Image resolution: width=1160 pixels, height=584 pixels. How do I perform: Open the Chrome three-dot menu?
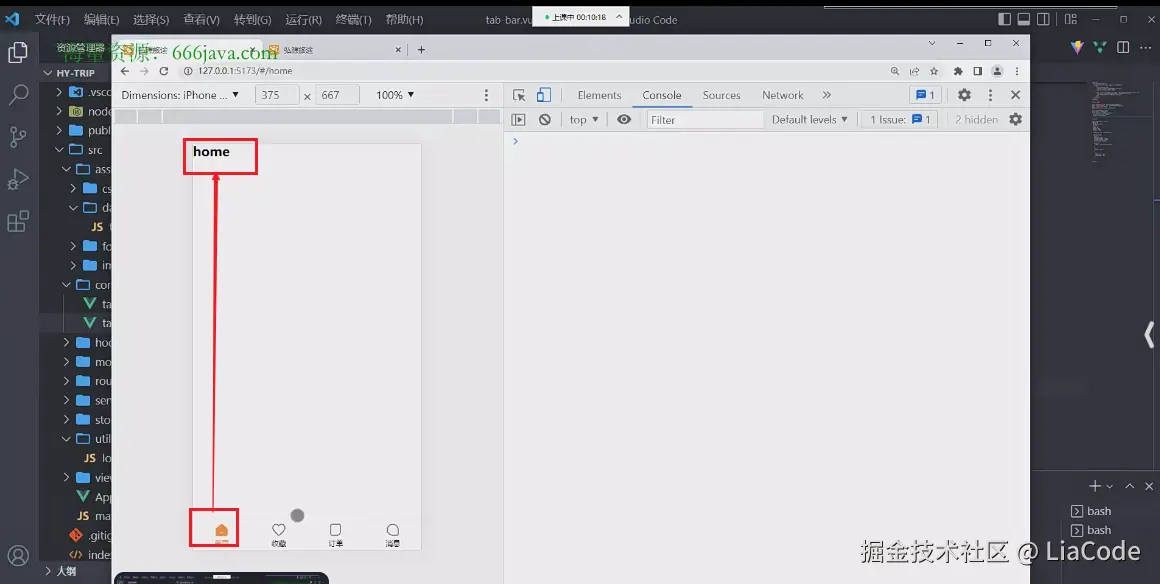1017,71
